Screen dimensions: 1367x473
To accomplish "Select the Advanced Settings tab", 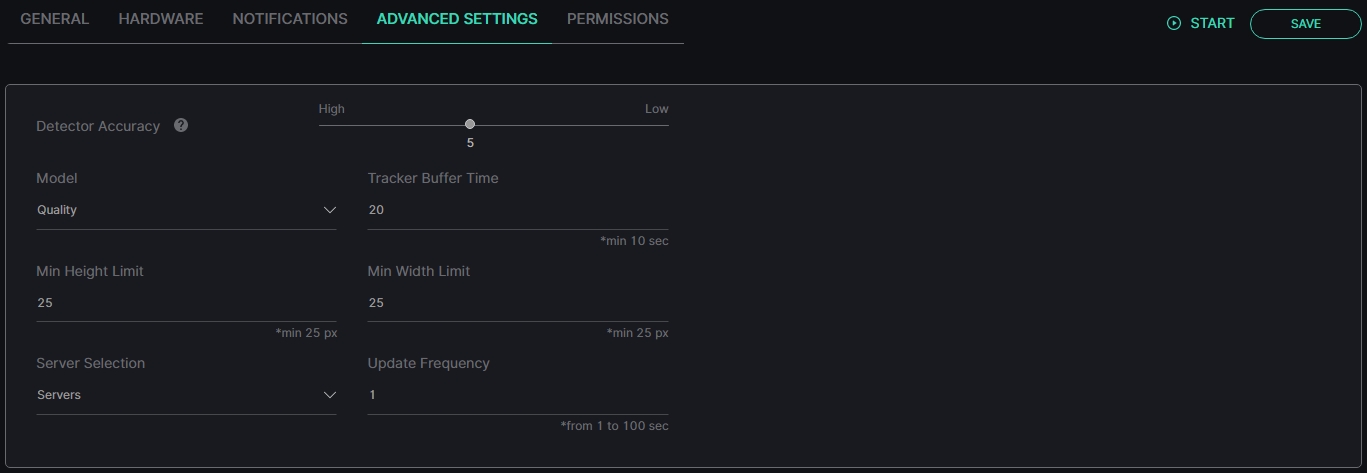I will [457, 19].
